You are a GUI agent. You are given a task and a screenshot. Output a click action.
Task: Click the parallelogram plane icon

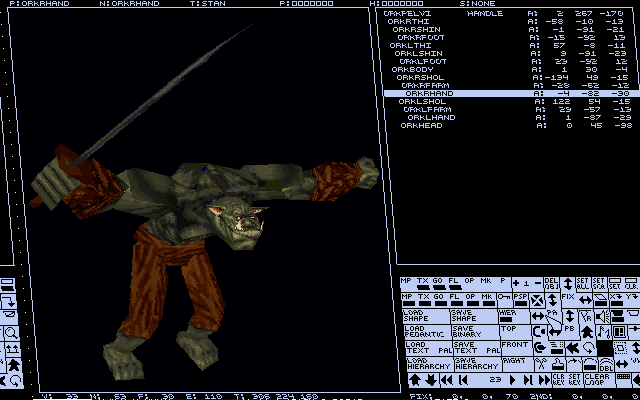[x=600, y=300]
